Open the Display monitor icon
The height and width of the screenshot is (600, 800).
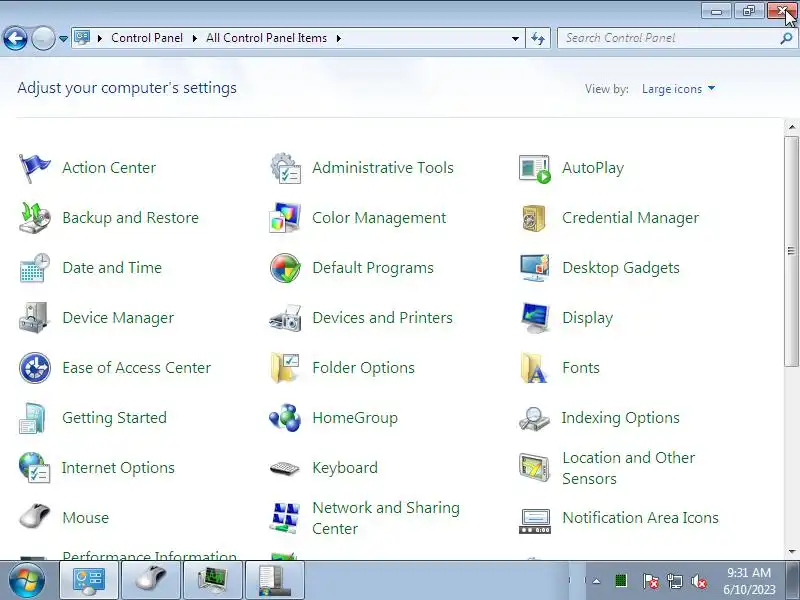point(535,318)
